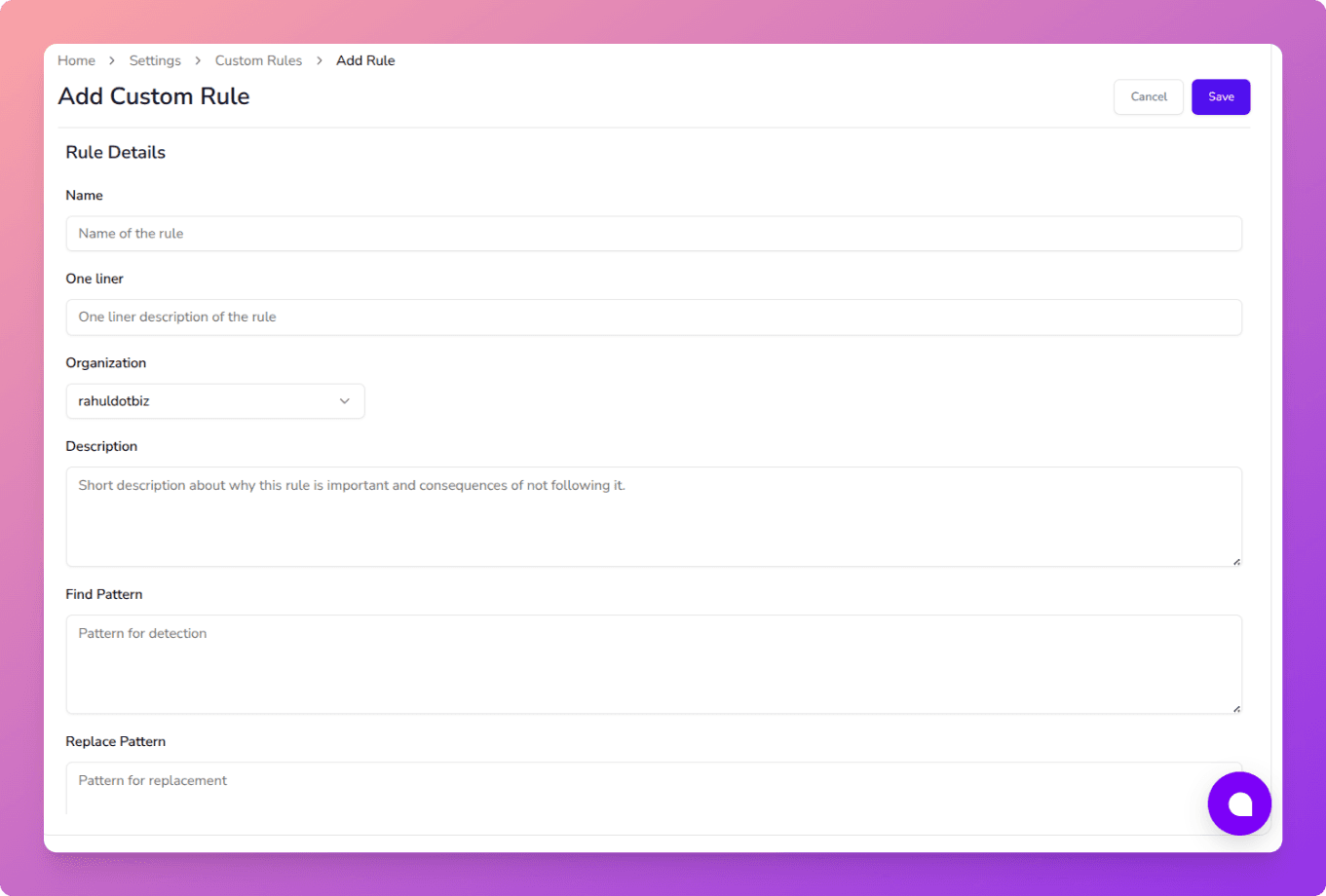
Task: Open Custom Rules breadcrumb link
Action: [x=258, y=60]
